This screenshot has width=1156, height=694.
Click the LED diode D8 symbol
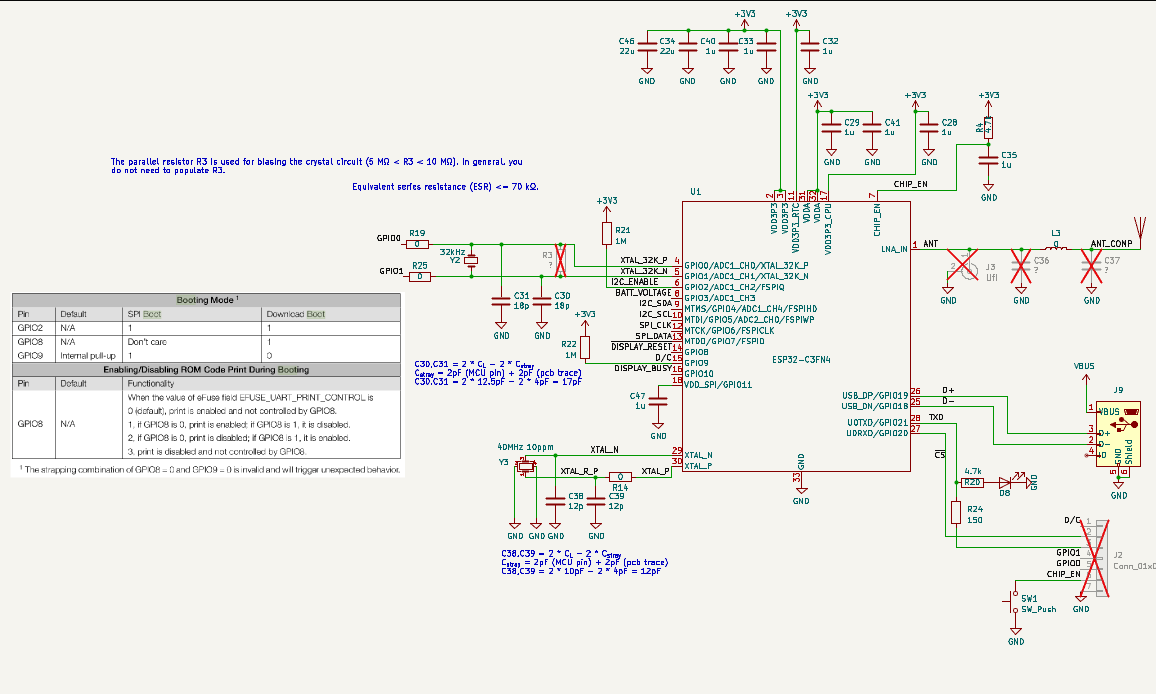coord(1005,482)
